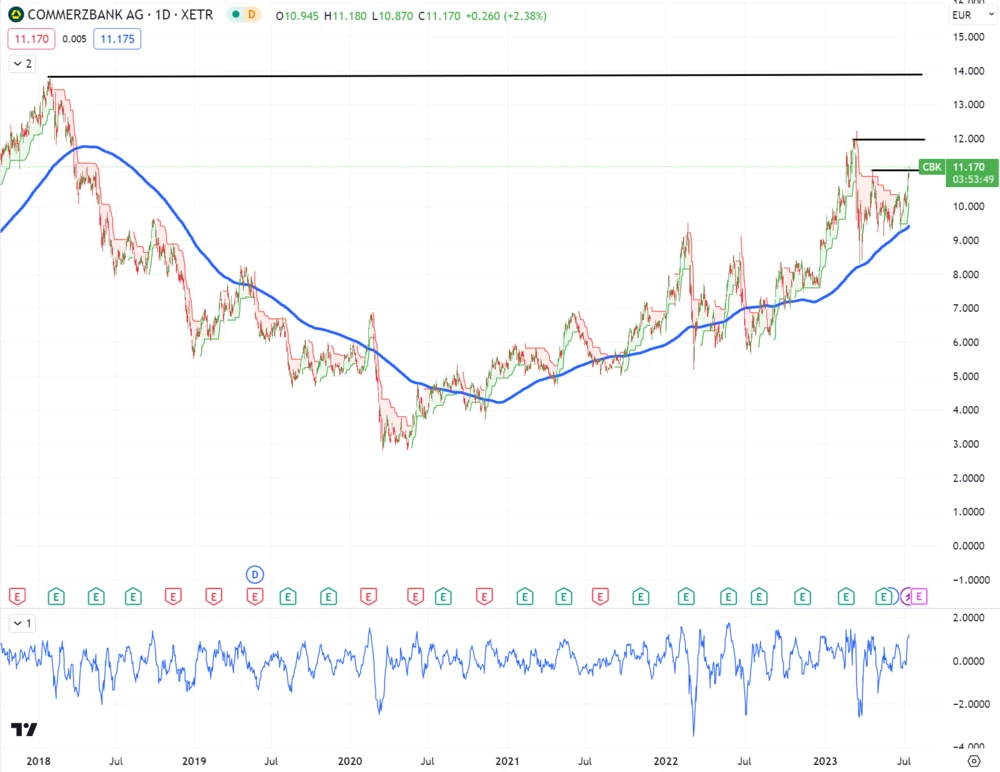Click the Commerzbank logo icon
The height and width of the screenshot is (772, 1000).
point(17,16)
